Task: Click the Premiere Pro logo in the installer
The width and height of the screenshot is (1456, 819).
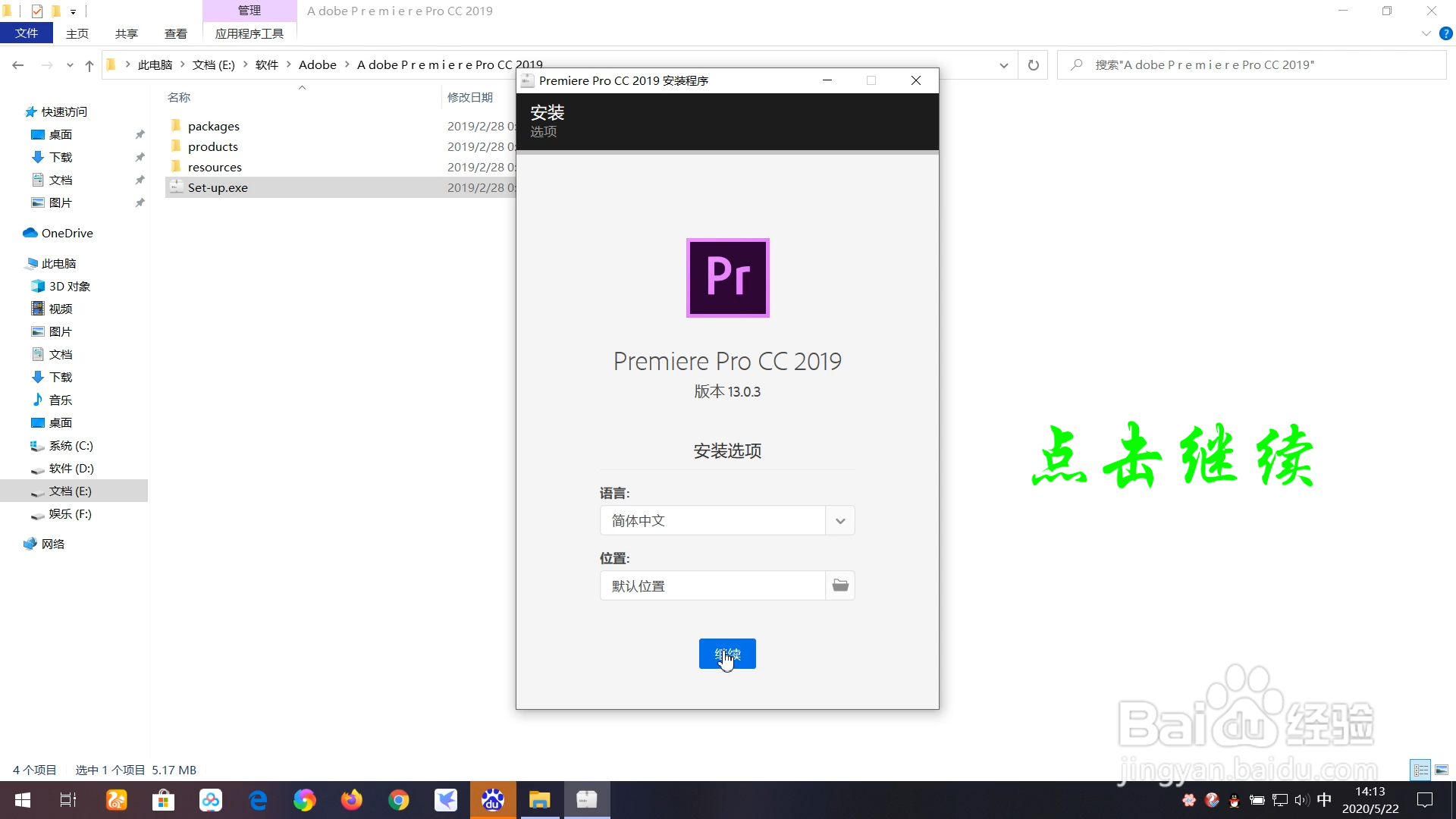Action: click(x=727, y=278)
